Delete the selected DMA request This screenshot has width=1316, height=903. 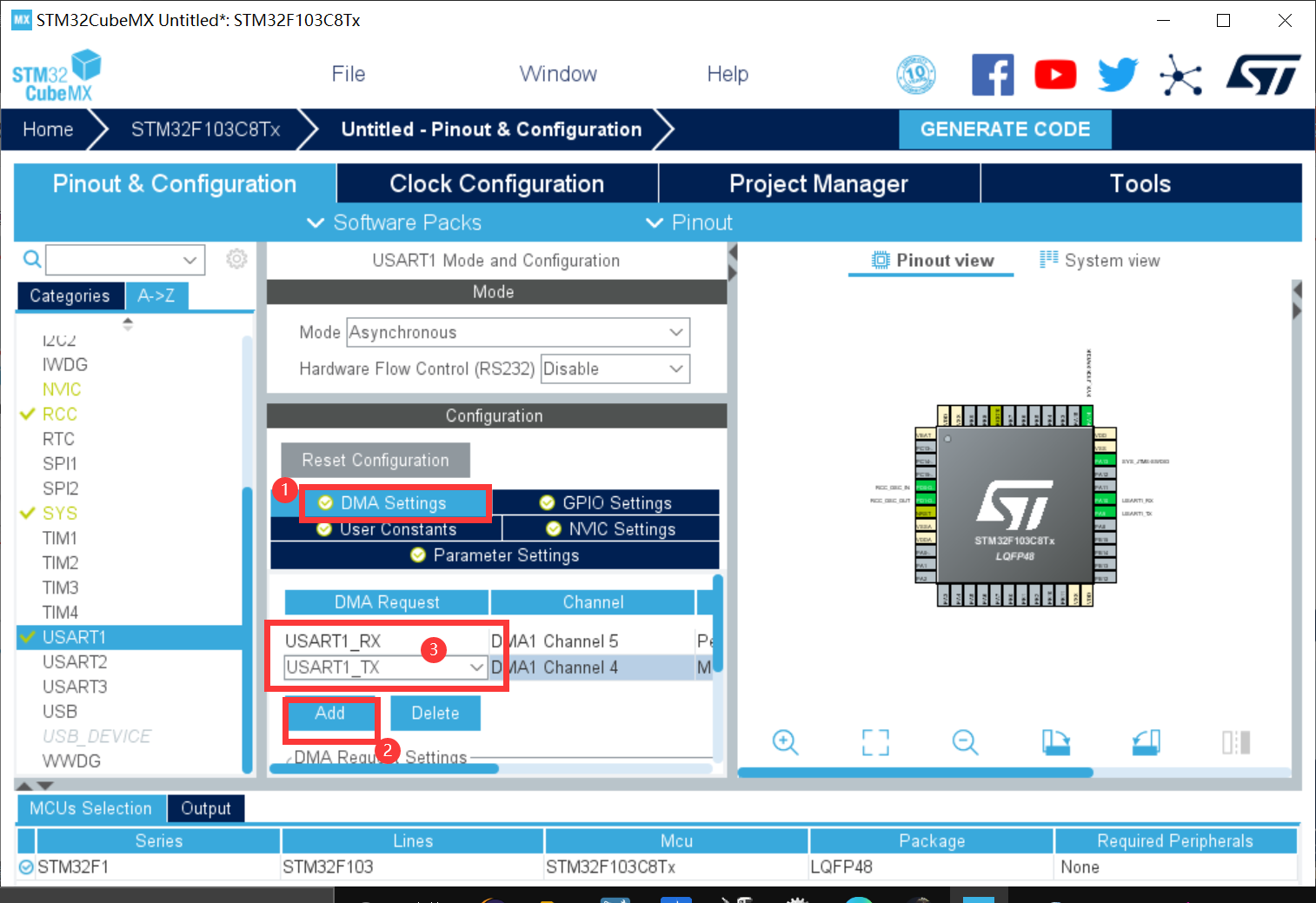click(435, 713)
